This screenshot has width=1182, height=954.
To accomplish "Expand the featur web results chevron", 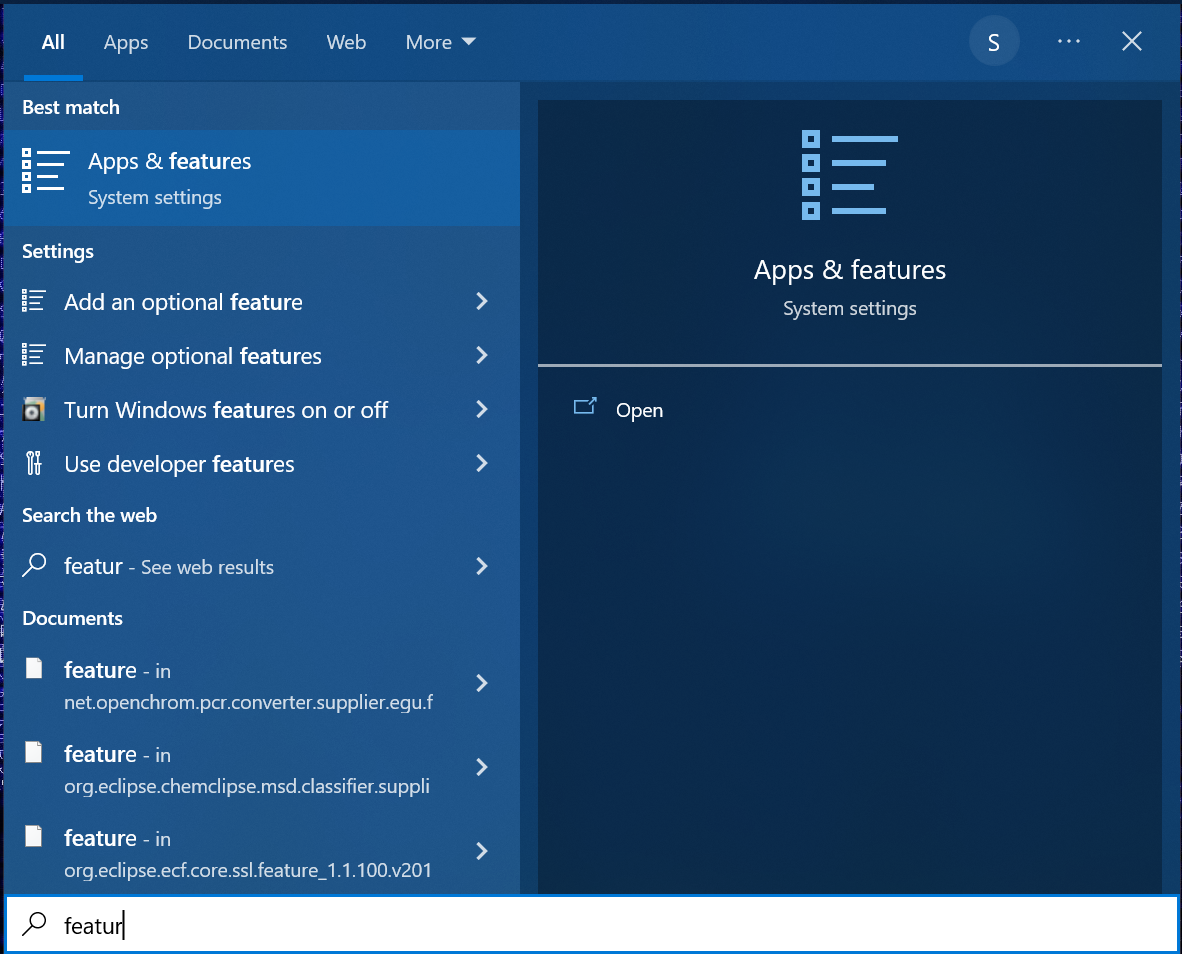I will [x=482, y=566].
